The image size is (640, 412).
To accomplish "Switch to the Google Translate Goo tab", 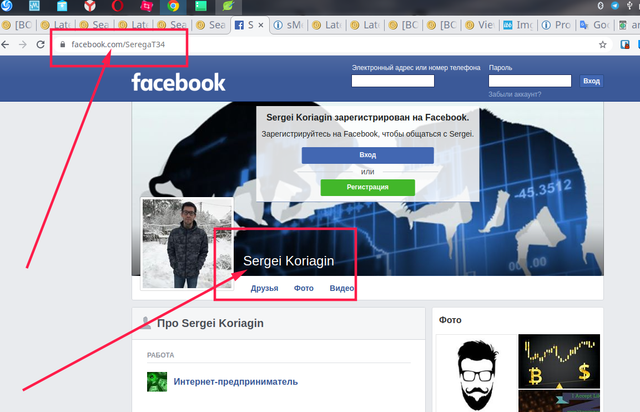I will [x=596, y=25].
